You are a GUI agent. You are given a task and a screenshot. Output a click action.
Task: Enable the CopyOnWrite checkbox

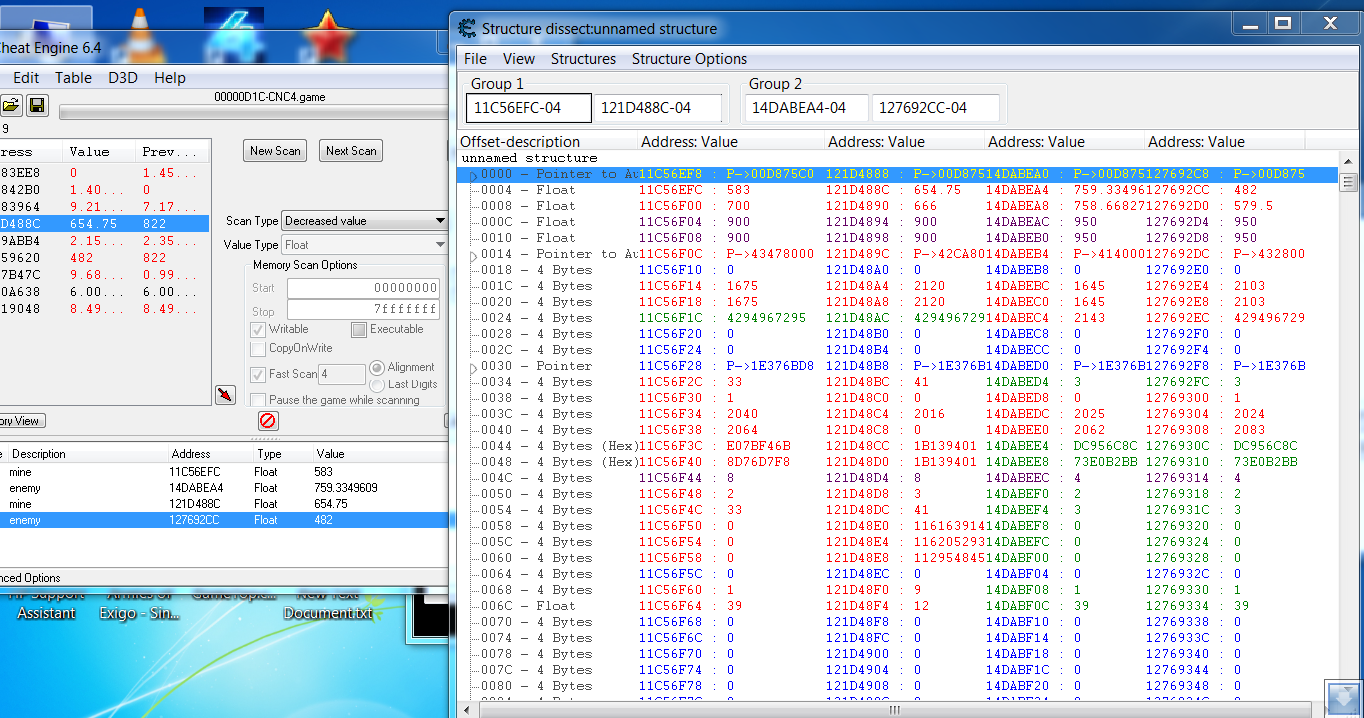(258, 349)
